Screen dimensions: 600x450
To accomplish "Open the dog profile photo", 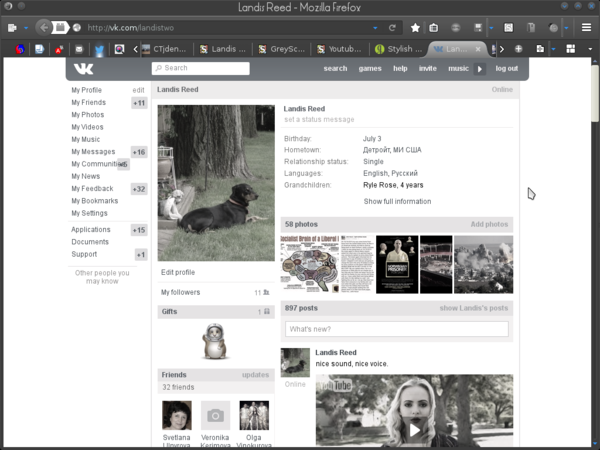I will pos(216,183).
